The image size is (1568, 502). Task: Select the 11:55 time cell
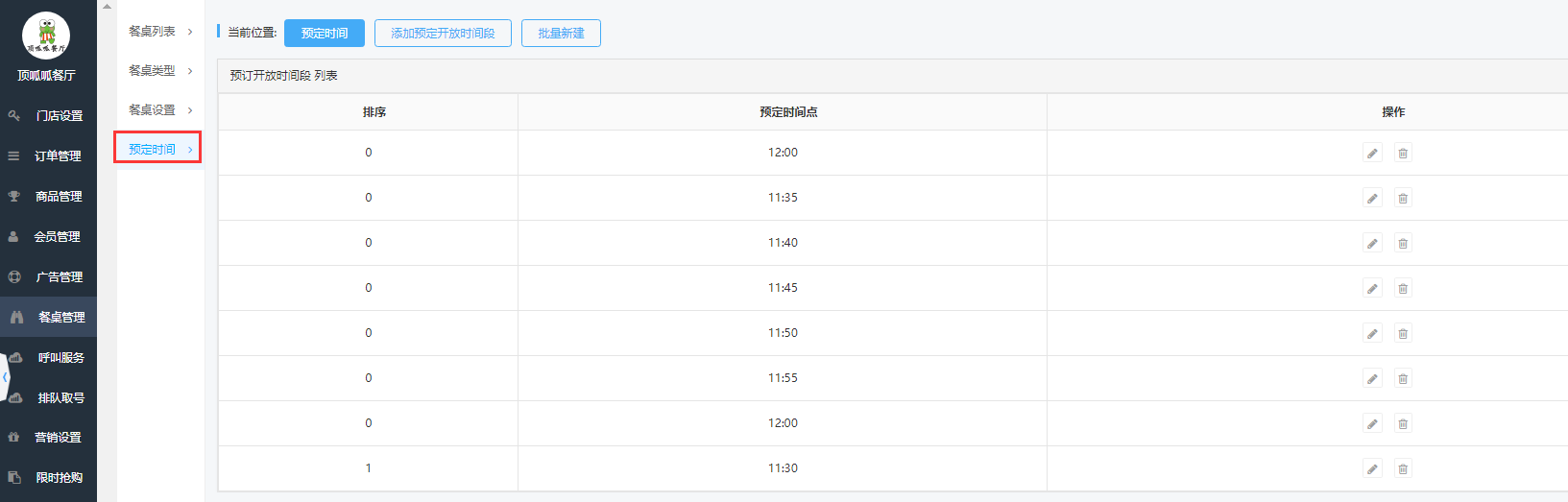pos(783,378)
